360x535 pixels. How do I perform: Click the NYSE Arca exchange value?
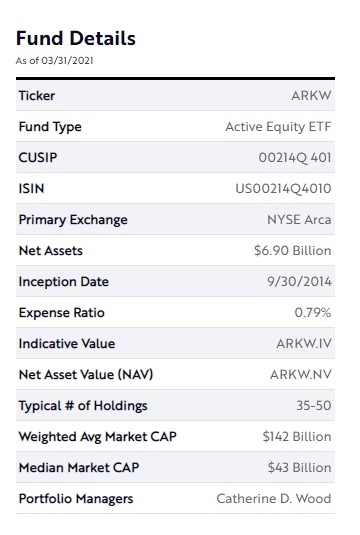(x=299, y=220)
